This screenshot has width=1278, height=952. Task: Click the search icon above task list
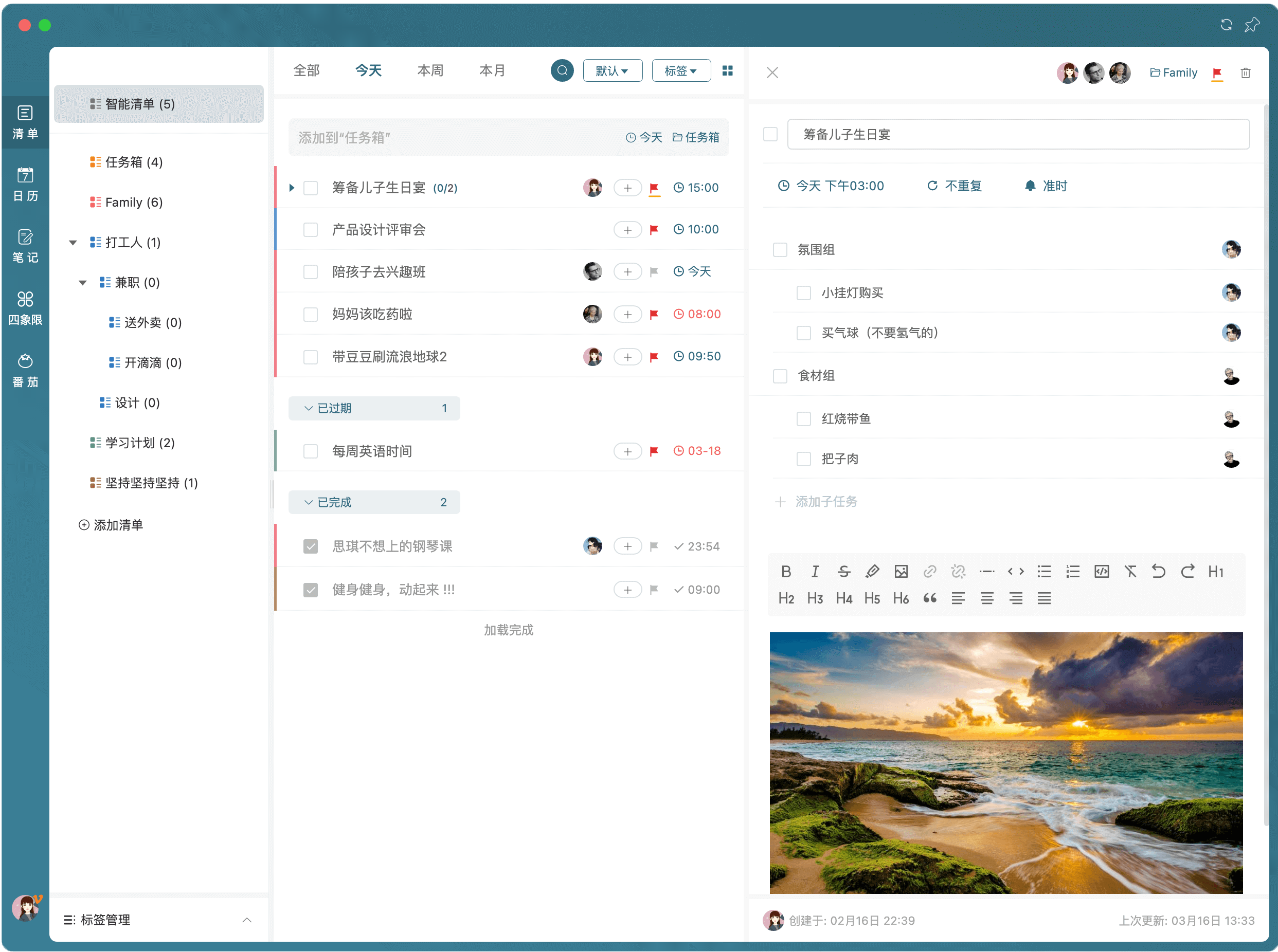[562, 70]
